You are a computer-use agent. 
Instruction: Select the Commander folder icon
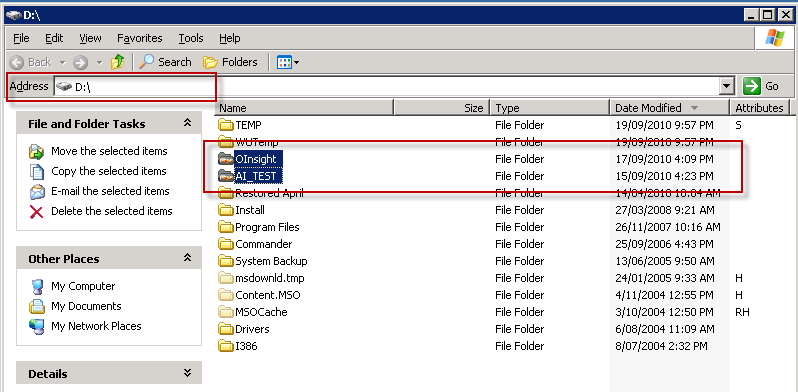point(225,244)
